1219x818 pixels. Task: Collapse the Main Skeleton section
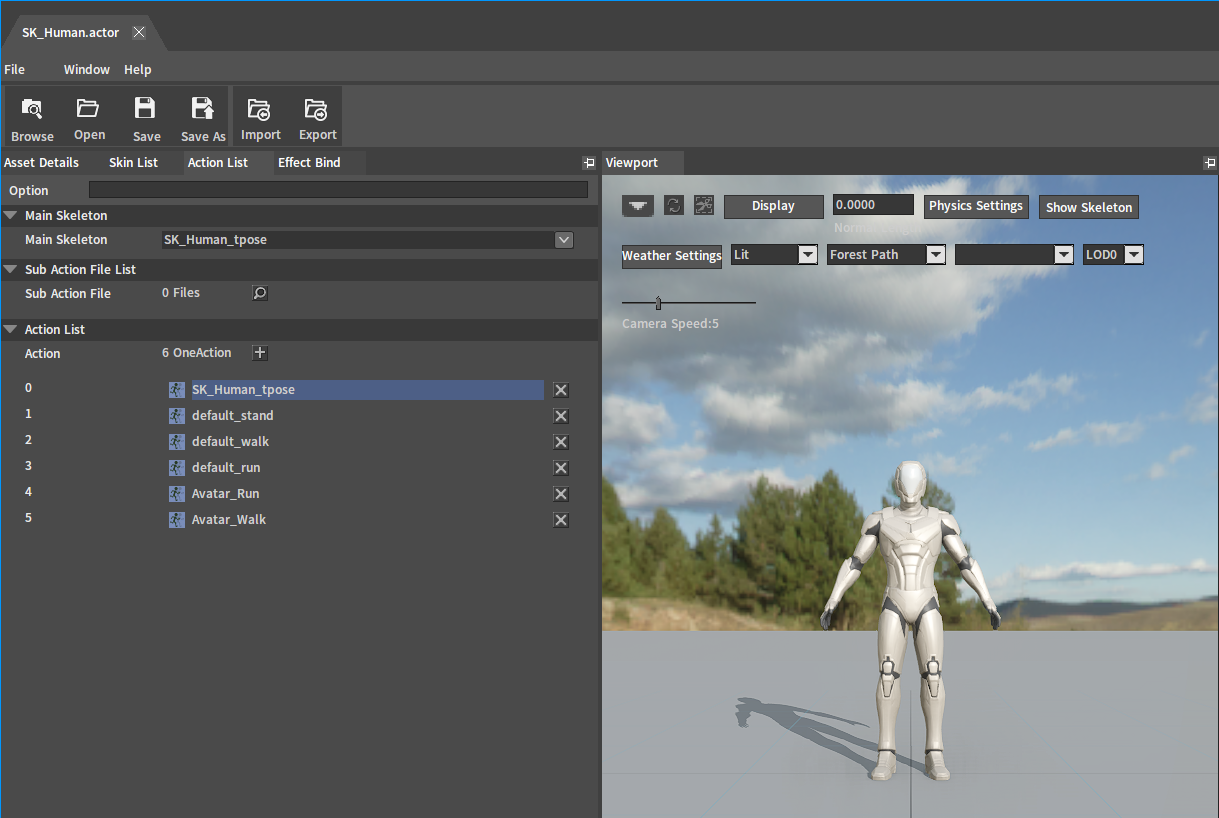pos(10,216)
